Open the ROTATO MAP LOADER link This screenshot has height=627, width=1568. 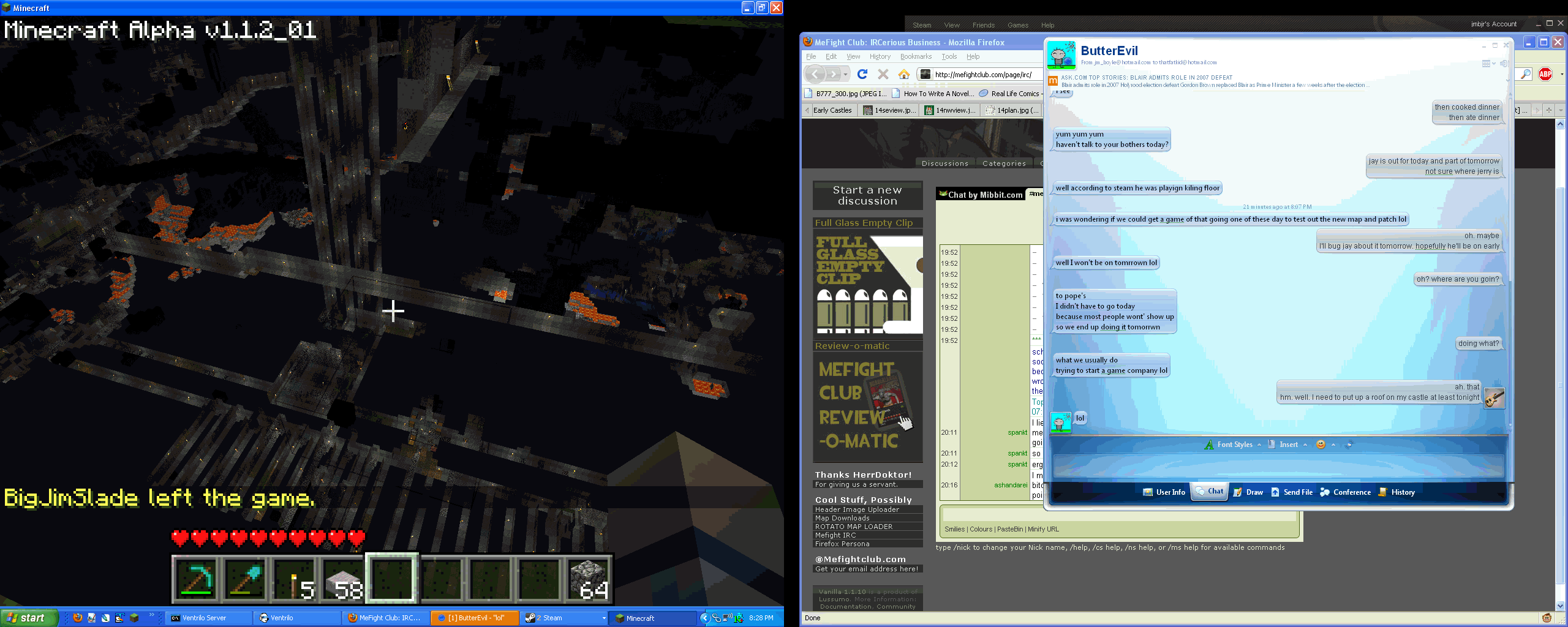853,527
